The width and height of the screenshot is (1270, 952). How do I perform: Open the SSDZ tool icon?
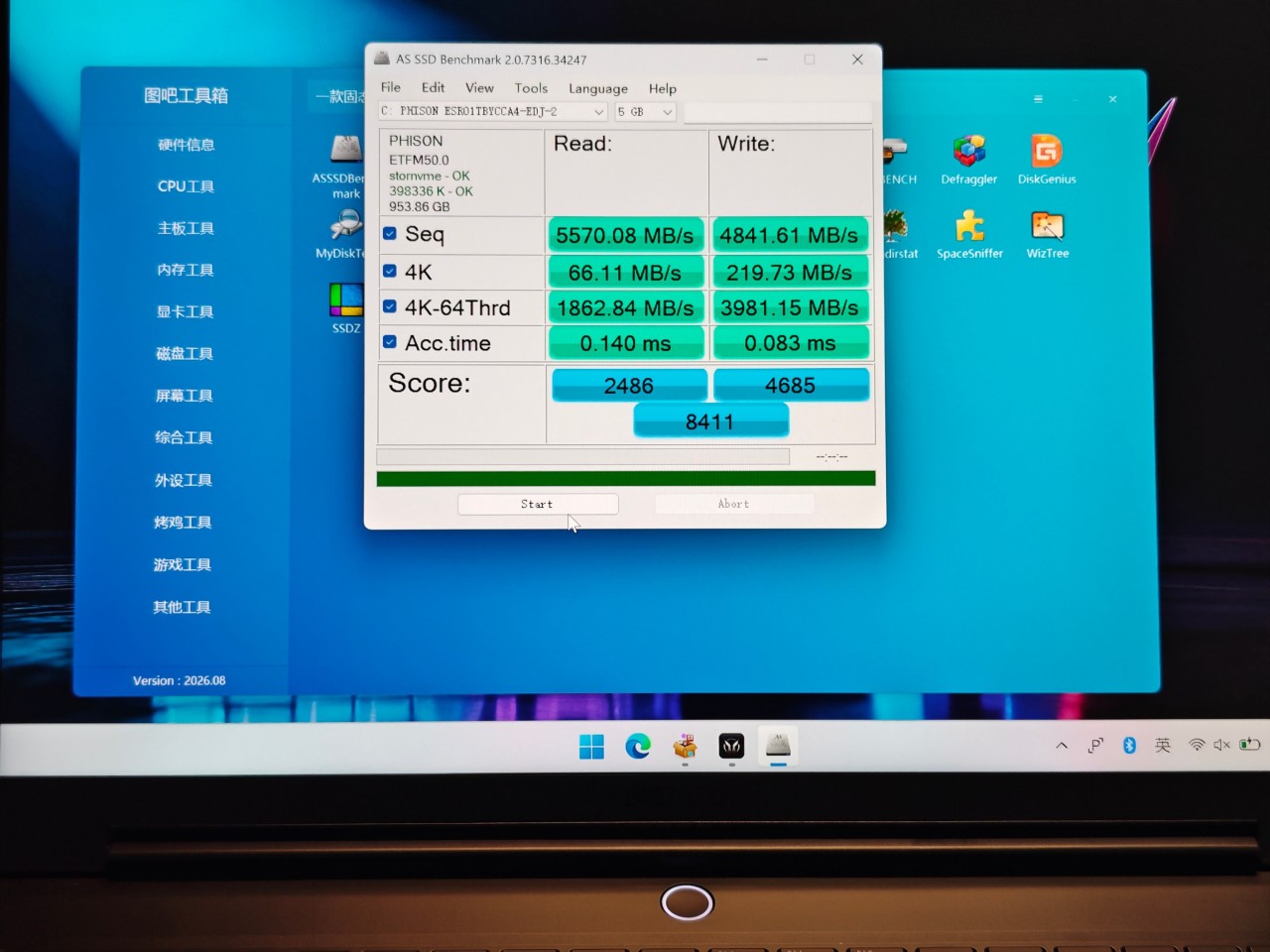[x=346, y=299]
